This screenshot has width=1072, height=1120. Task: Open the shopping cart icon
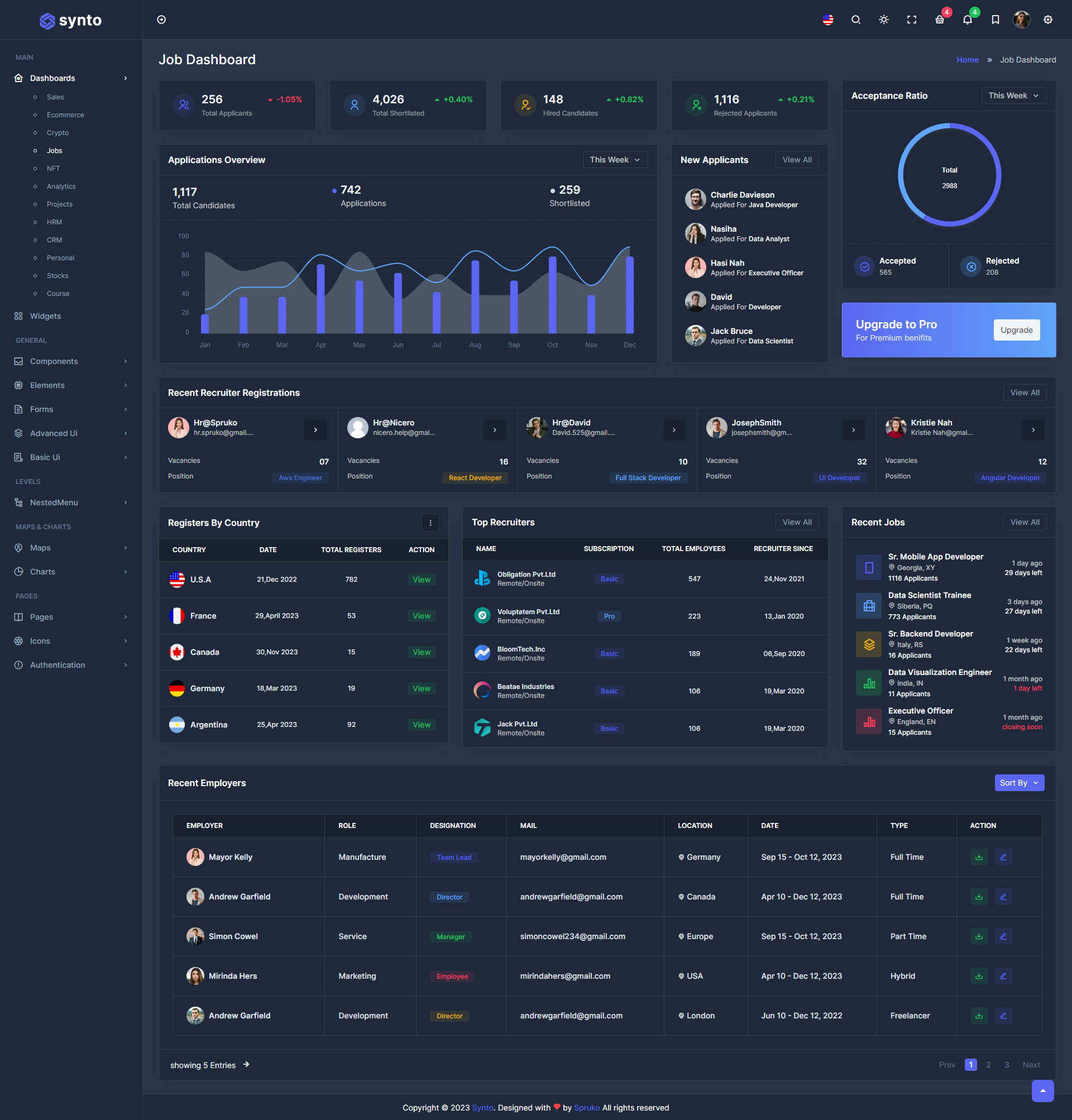[940, 20]
